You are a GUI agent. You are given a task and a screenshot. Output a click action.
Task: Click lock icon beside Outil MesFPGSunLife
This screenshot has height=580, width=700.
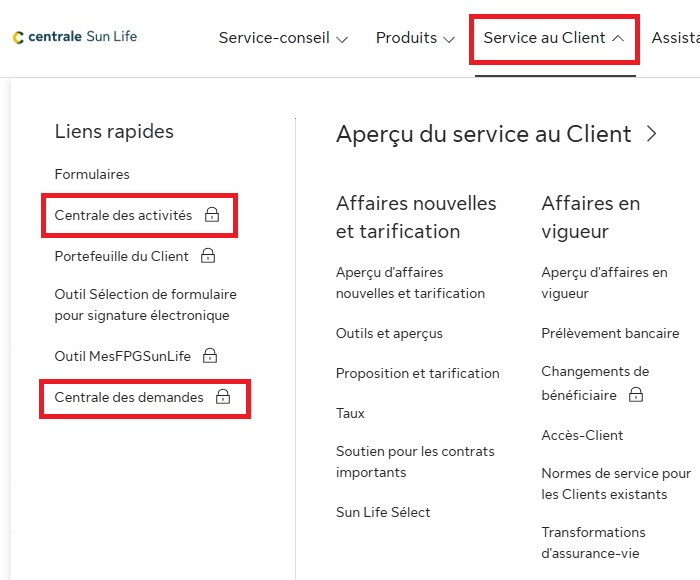[210, 356]
